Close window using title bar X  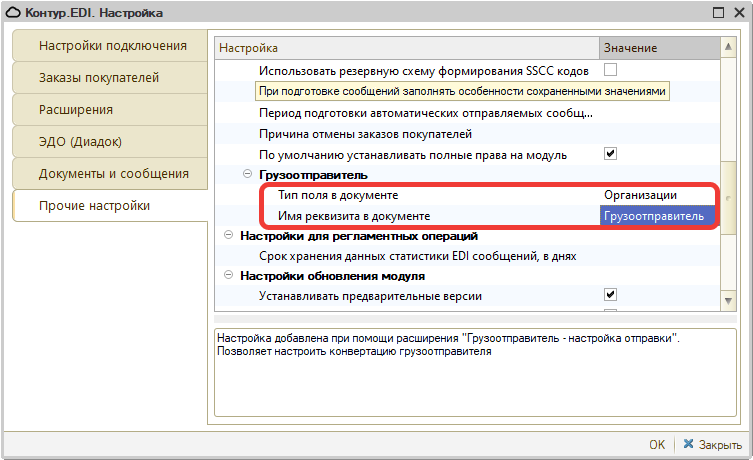[738, 13]
